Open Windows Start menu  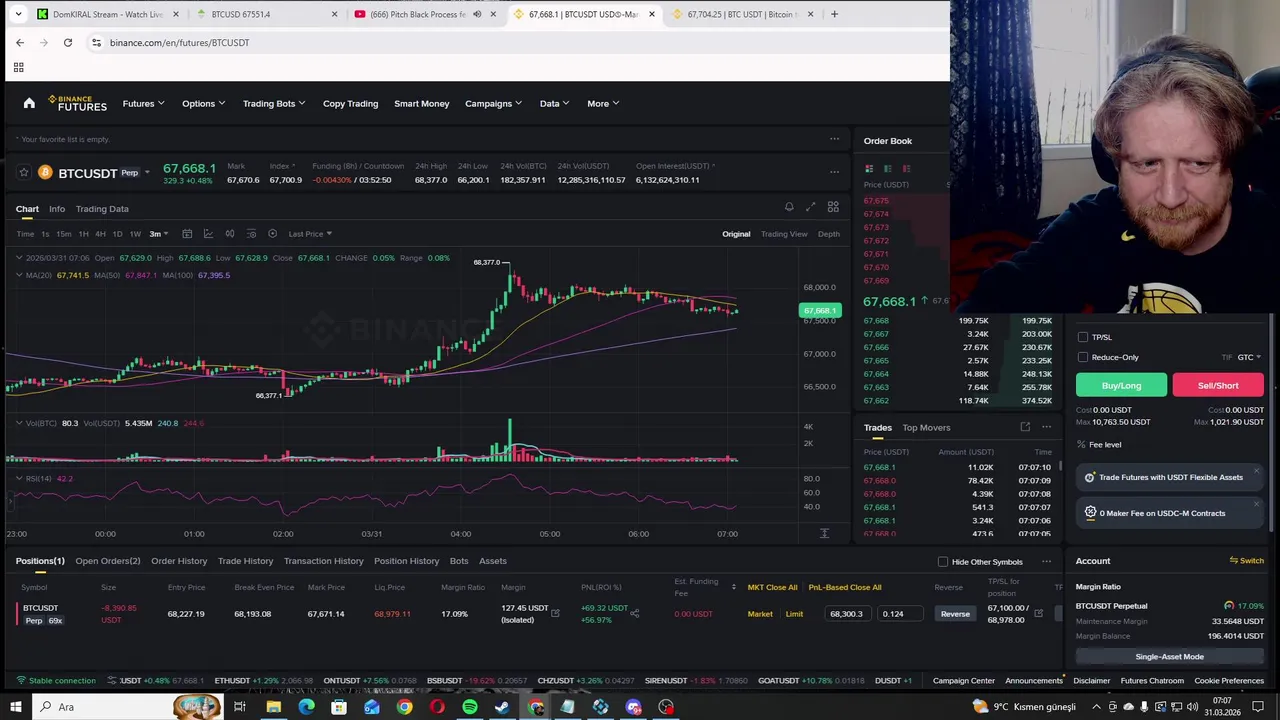(x=16, y=707)
